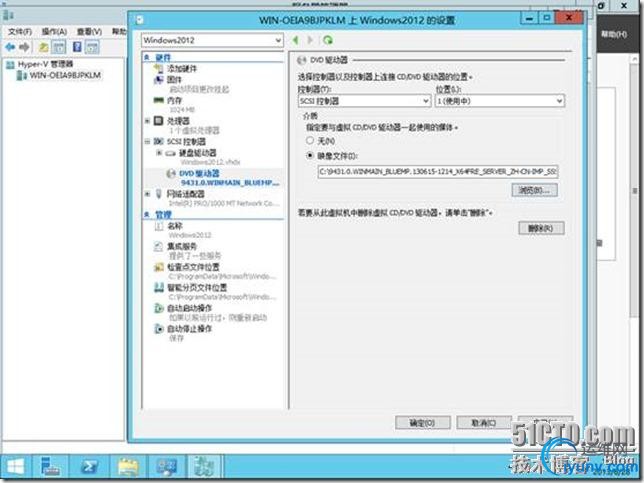This screenshot has width=644, height=483.
Task: Click the OK (确定) button
Action: tap(423, 423)
